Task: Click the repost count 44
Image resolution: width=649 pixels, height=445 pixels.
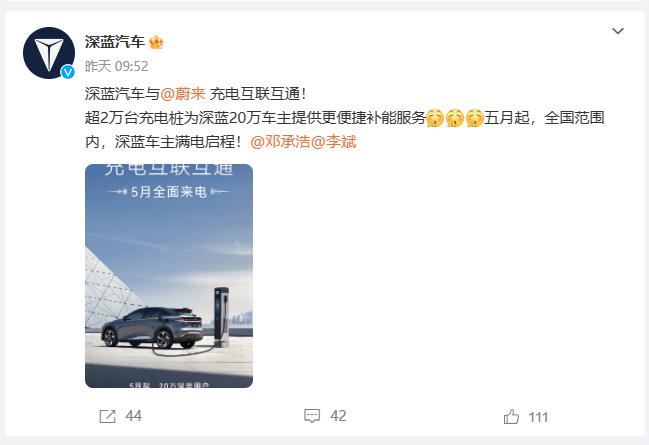Action: (x=134, y=416)
